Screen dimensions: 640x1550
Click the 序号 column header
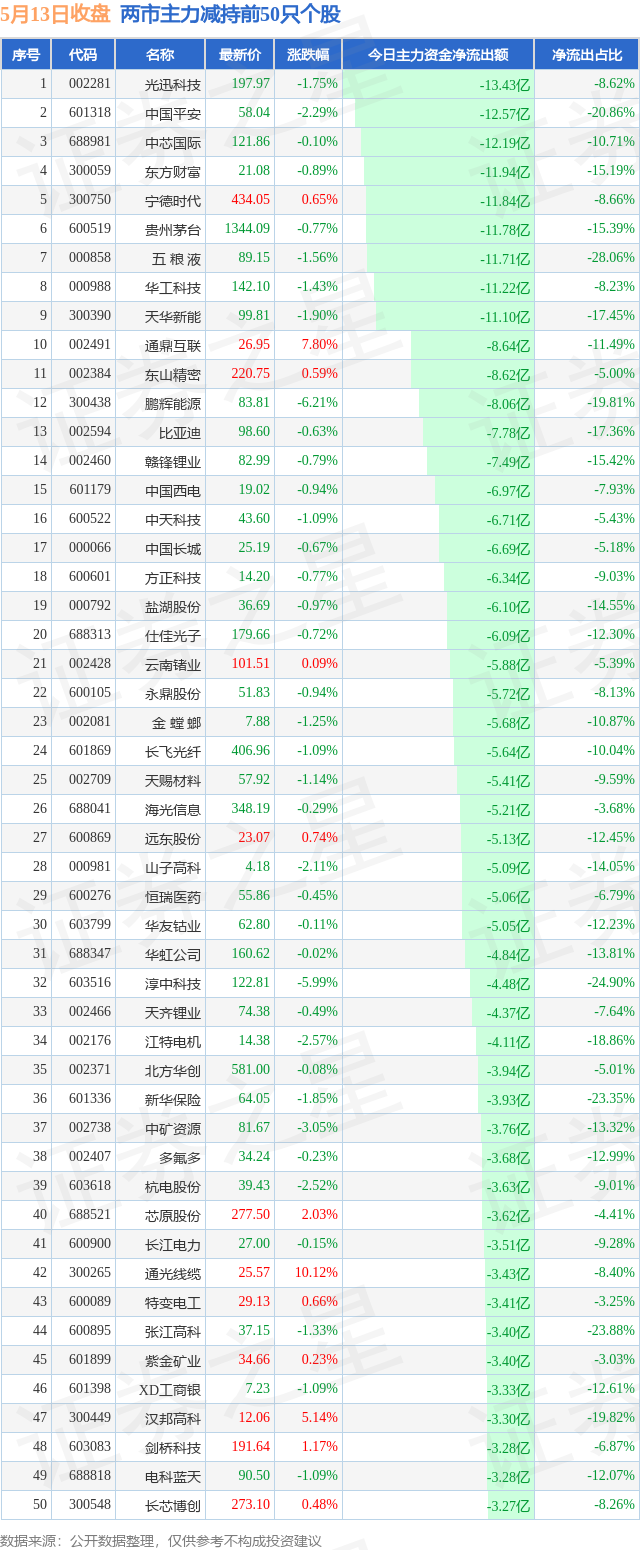(26, 55)
